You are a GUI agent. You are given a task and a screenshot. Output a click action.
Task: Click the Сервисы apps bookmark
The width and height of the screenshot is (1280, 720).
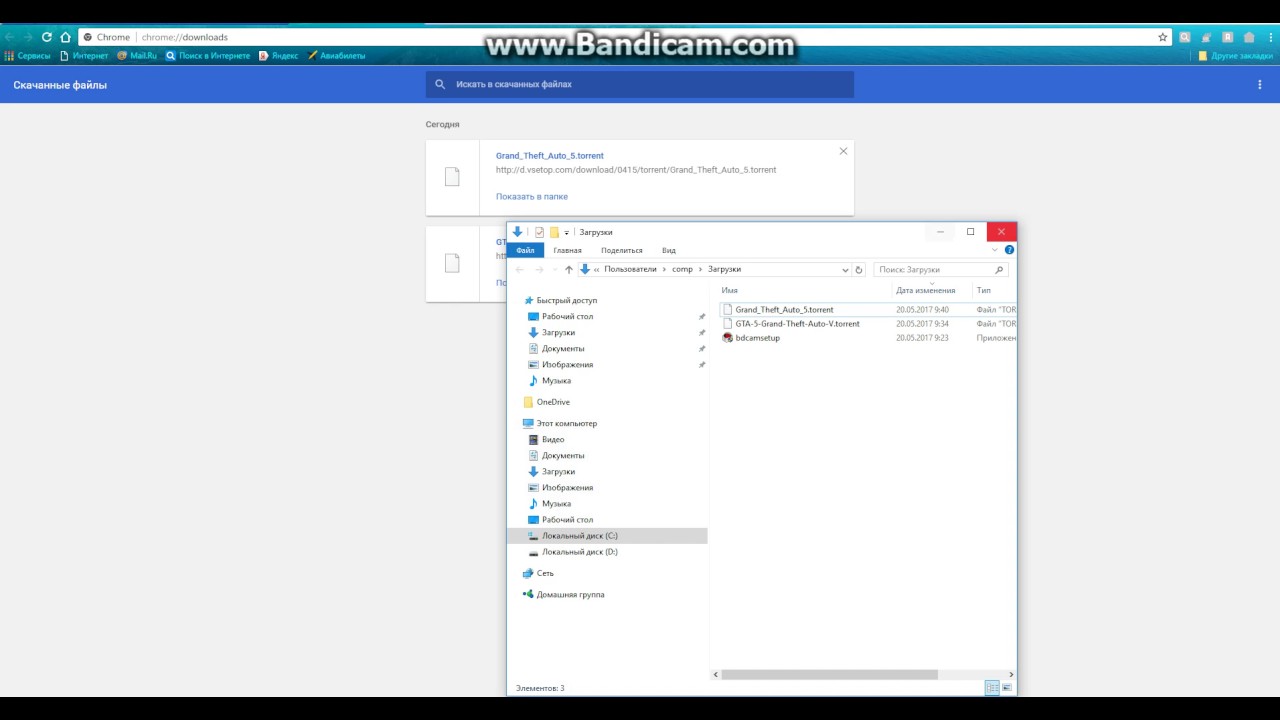pos(28,56)
